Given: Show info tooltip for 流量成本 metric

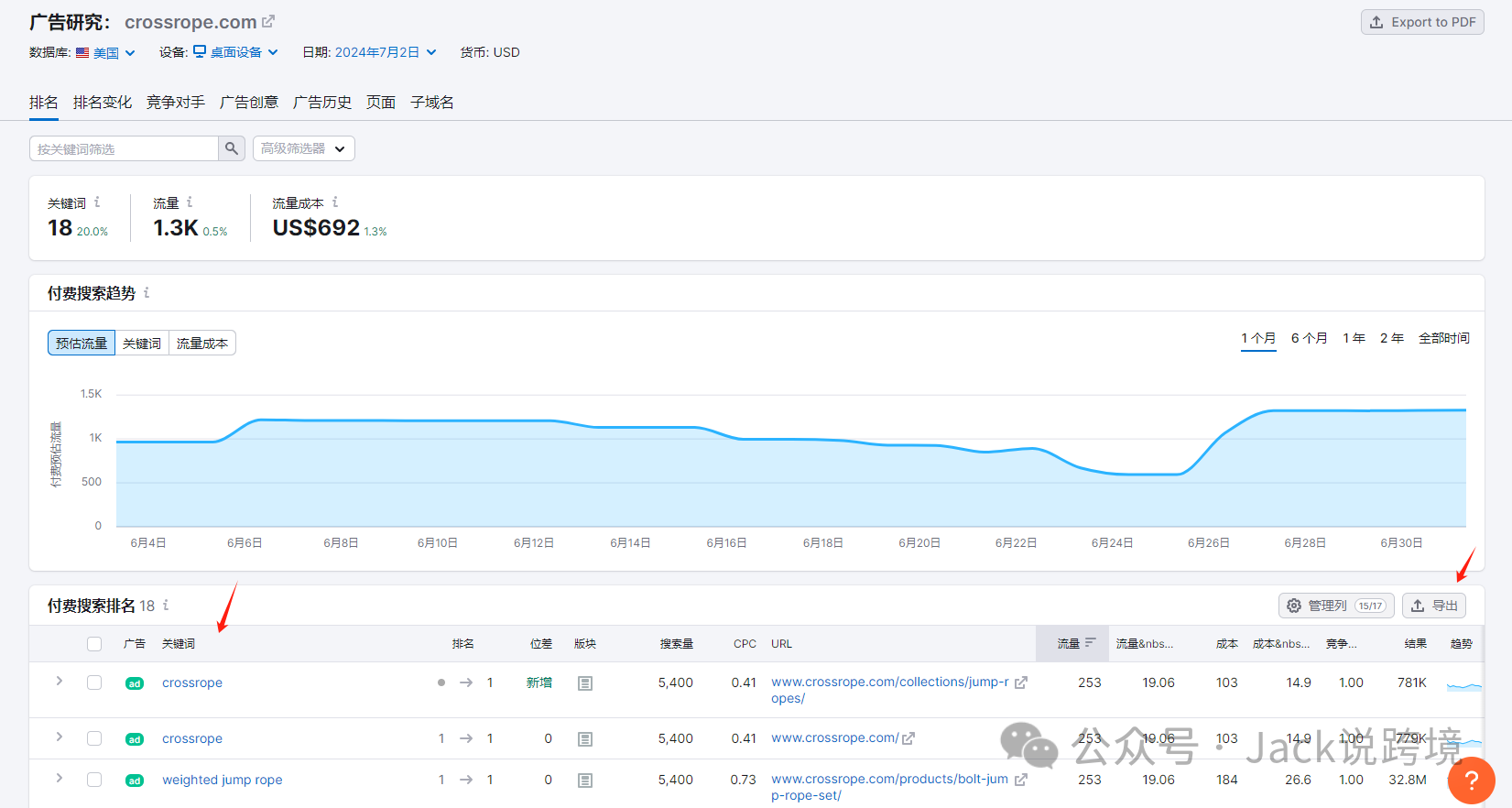Looking at the screenshot, I should (335, 202).
